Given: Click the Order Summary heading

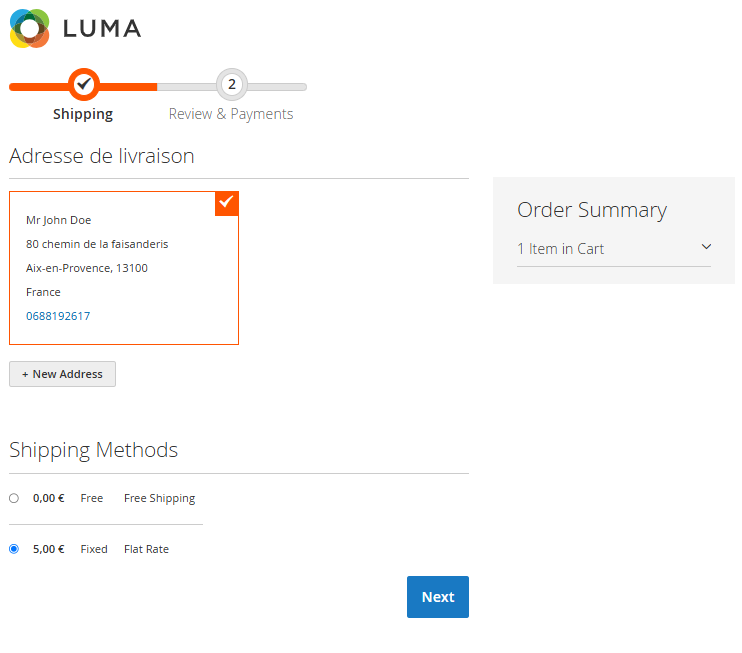Looking at the screenshot, I should [x=591, y=210].
